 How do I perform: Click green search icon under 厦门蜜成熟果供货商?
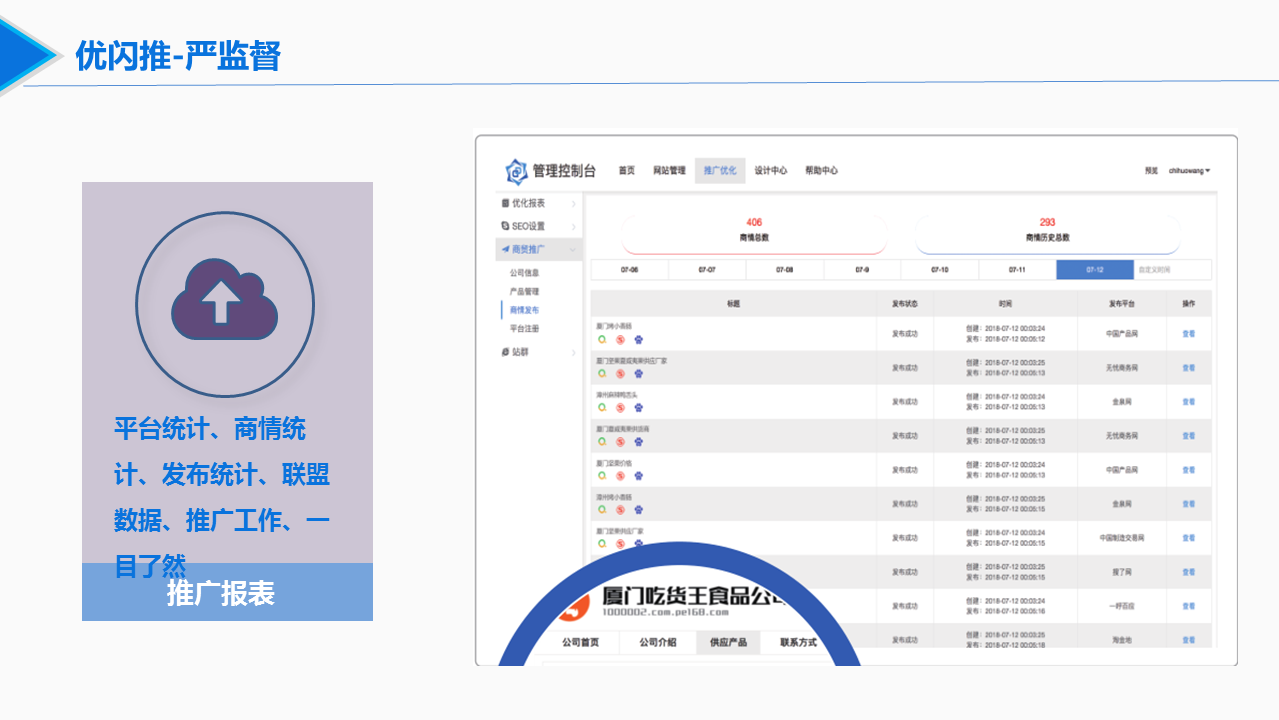pos(602,441)
